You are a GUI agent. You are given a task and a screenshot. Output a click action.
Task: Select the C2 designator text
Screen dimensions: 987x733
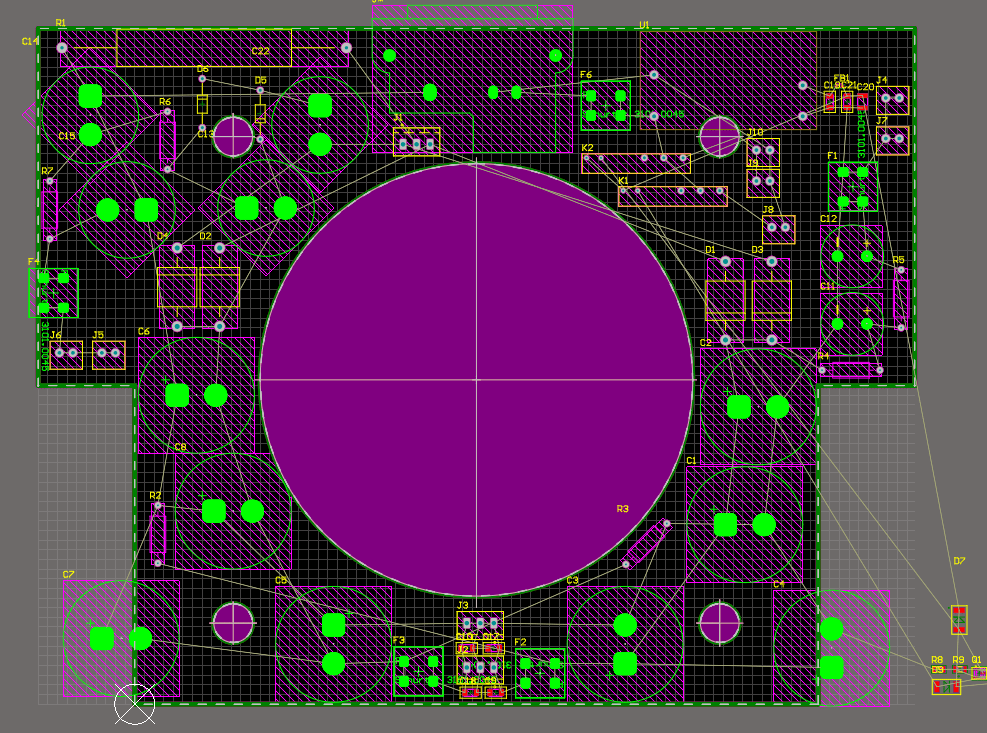click(x=706, y=343)
